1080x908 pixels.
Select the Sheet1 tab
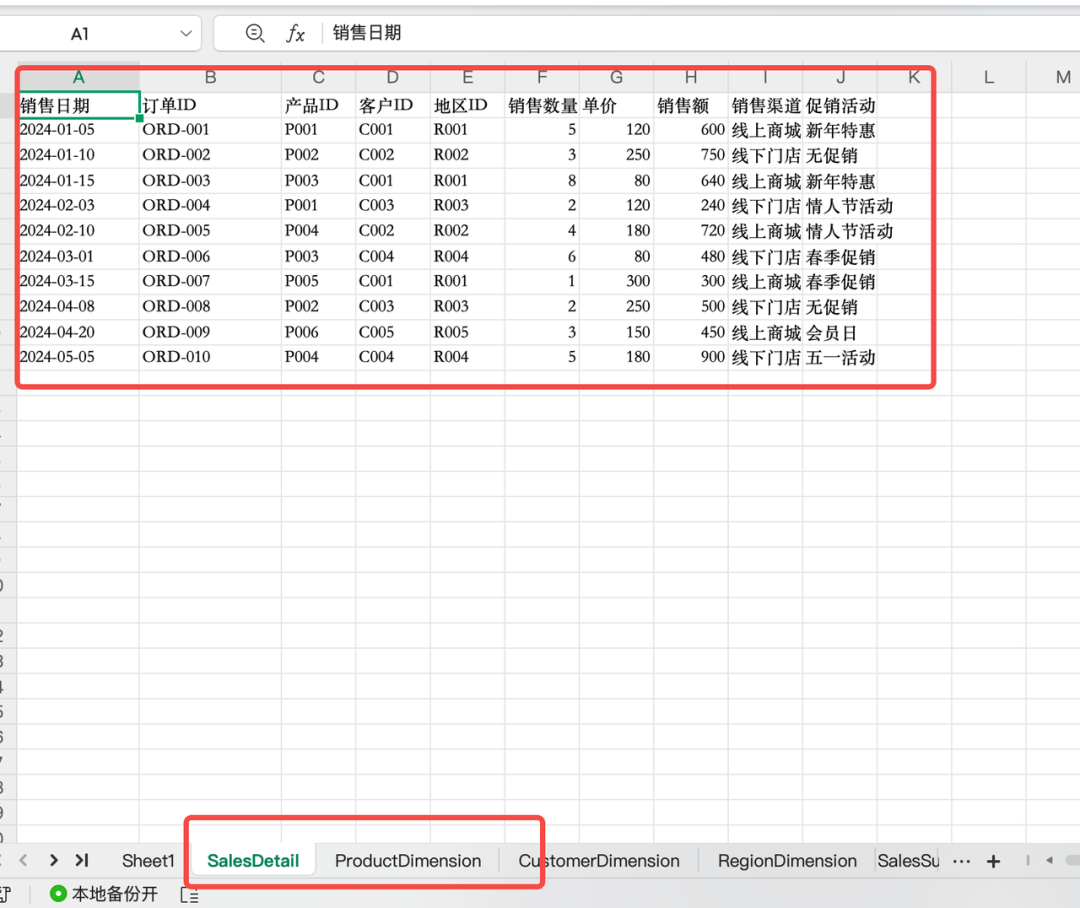(148, 861)
